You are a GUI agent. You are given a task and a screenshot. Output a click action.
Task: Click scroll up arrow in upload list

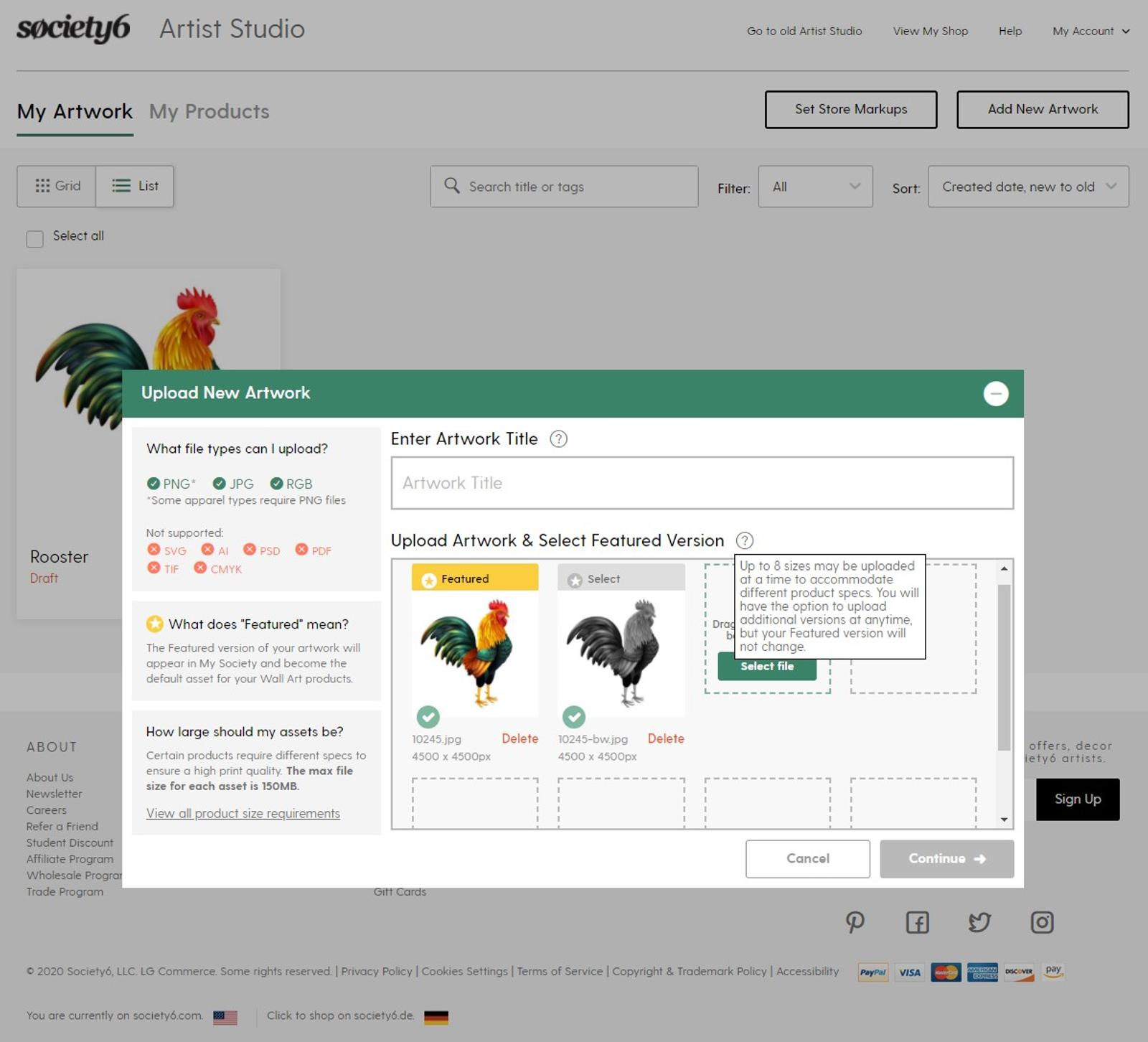[x=1004, y=568]
